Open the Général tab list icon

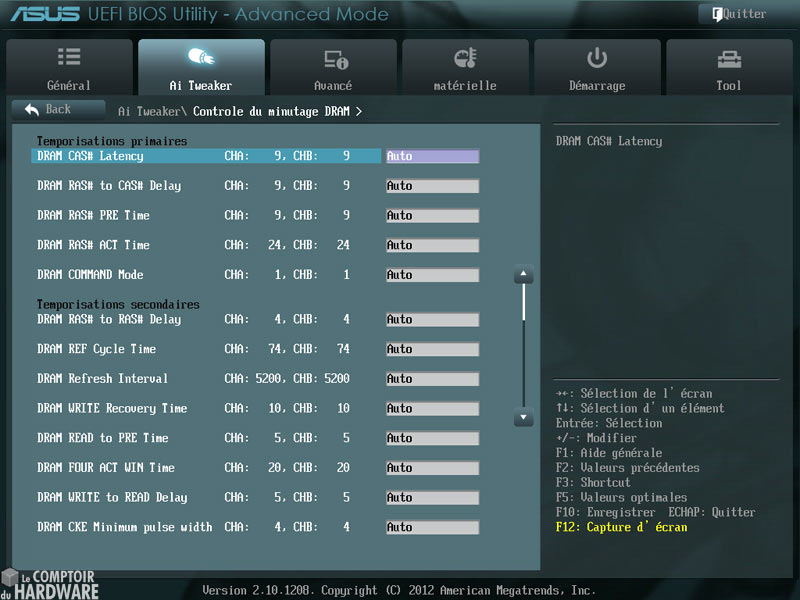[69, 58]
